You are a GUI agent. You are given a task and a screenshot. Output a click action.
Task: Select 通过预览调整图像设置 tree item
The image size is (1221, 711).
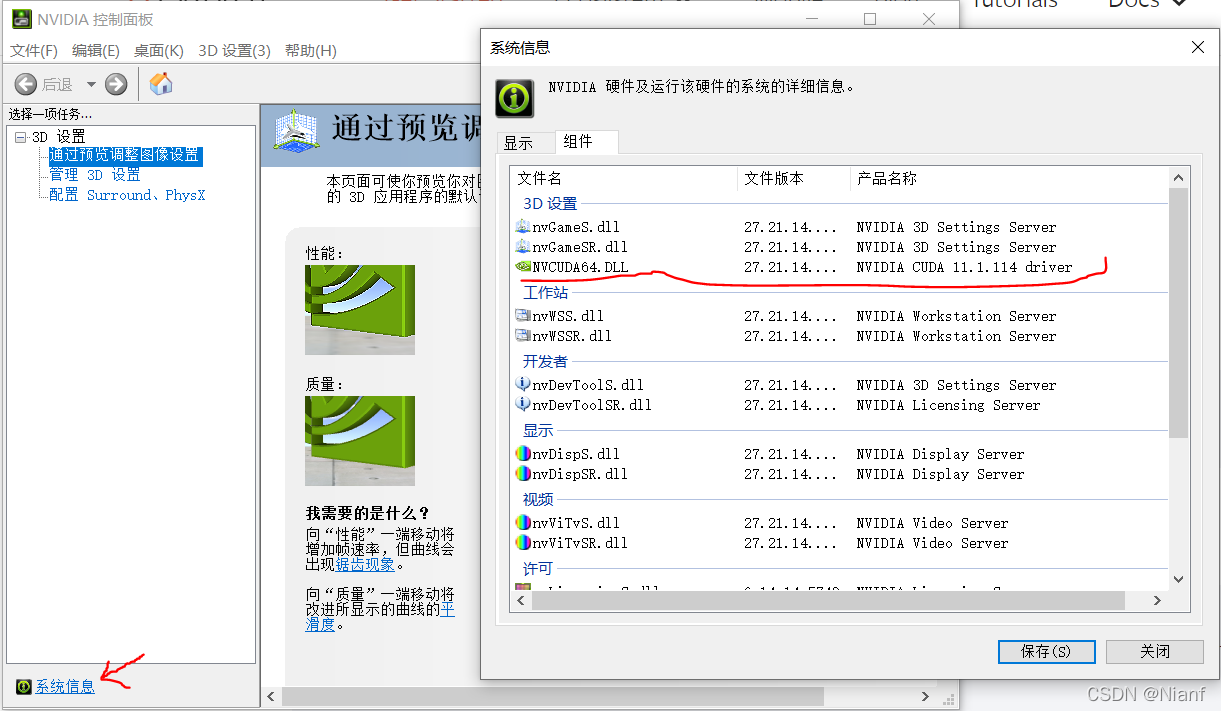coord(125,156)
